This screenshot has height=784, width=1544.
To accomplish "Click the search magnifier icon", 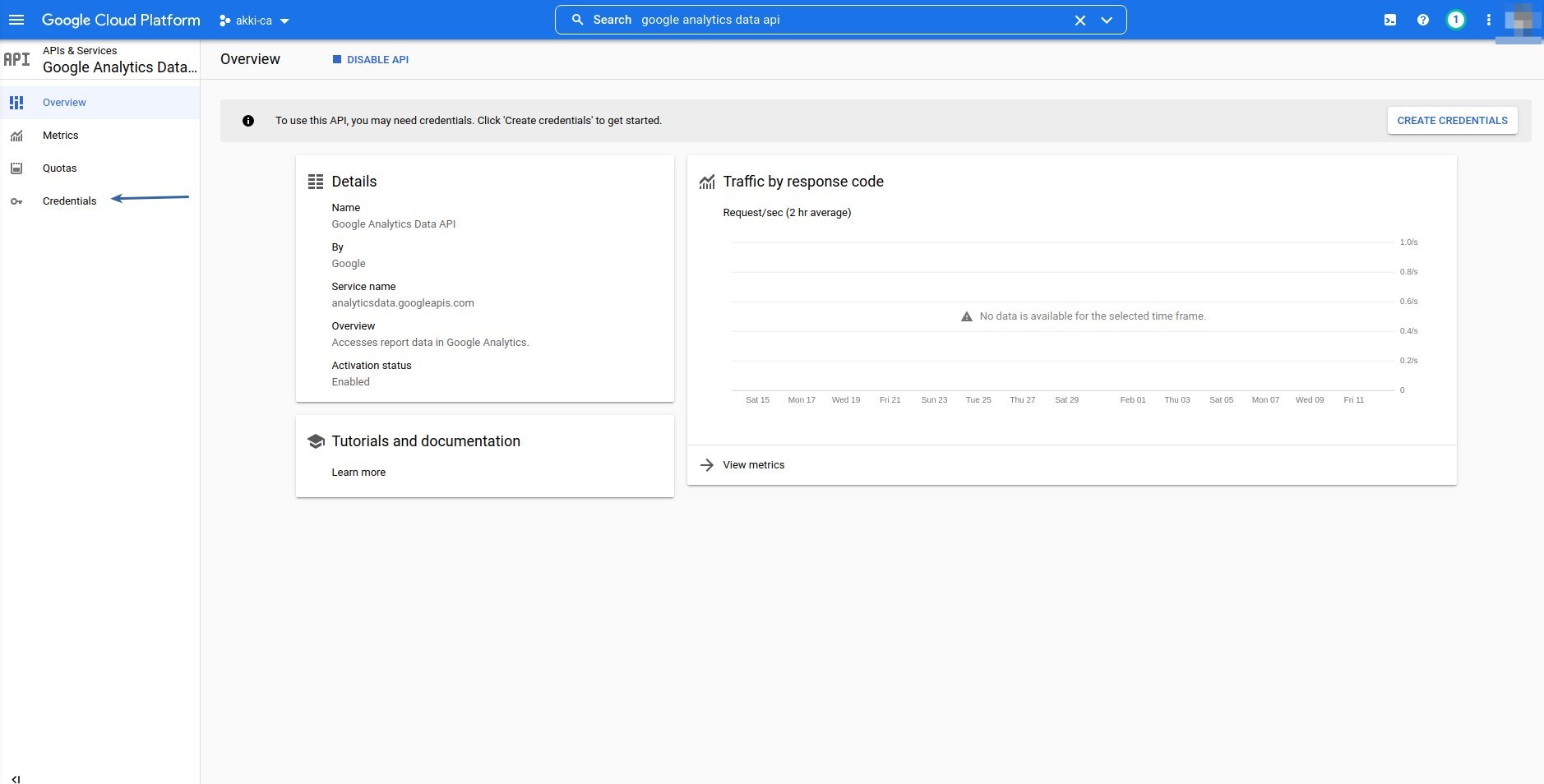I will tap(577, 20).
